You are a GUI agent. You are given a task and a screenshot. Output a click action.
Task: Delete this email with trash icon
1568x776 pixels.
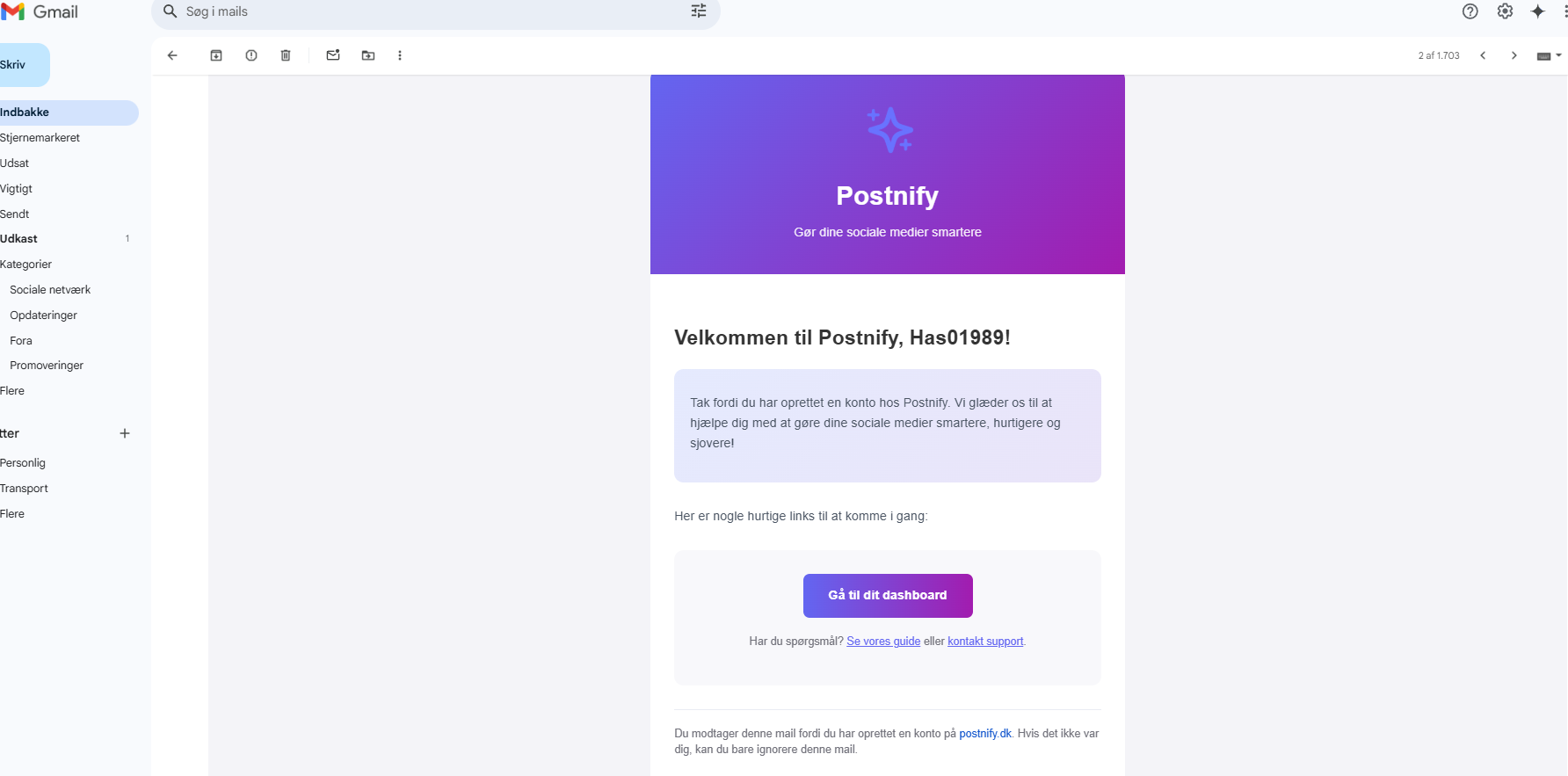286,55
